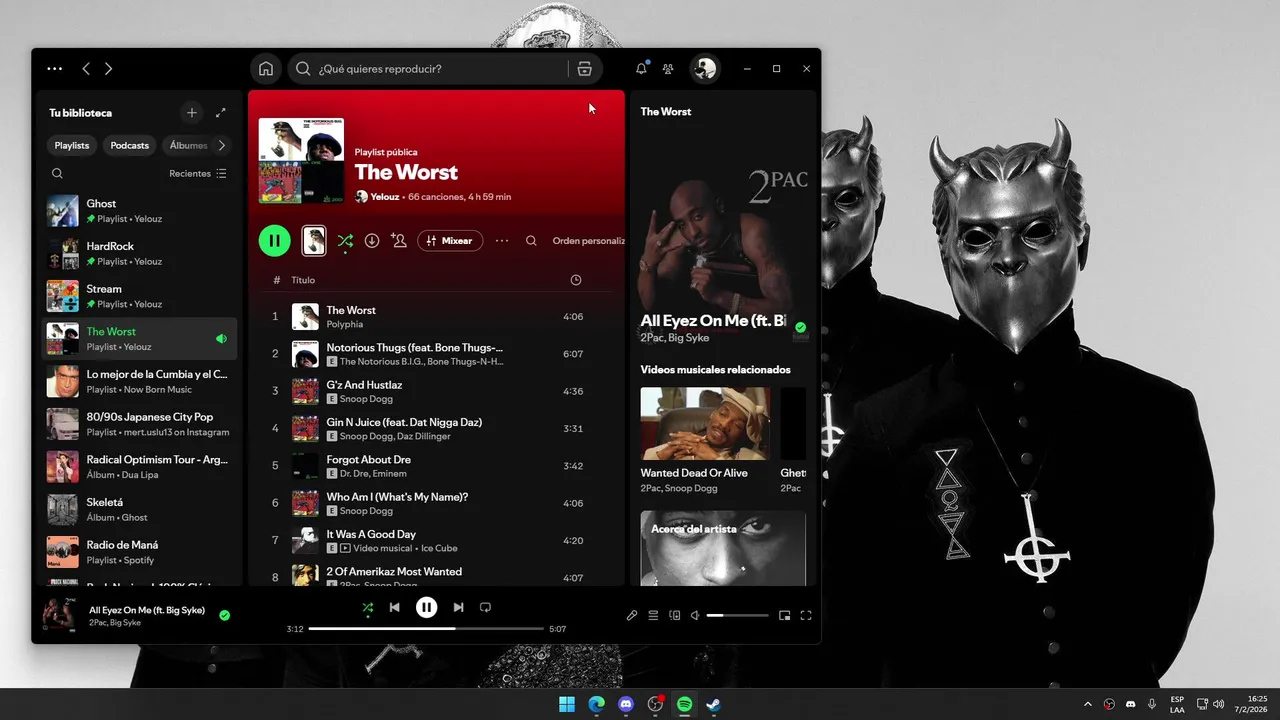Open the Spotify Home page icon
The height and width of the screenshot is (720, 1280).
266,69
